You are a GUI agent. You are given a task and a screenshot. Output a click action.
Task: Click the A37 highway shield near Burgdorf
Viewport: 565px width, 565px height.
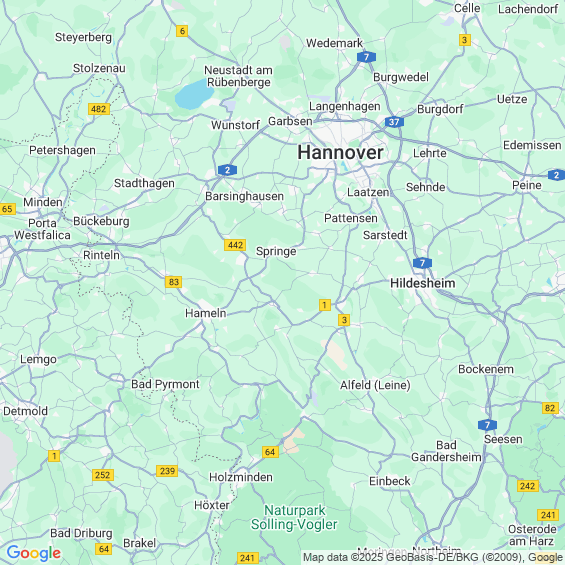(x=394, y=122)
